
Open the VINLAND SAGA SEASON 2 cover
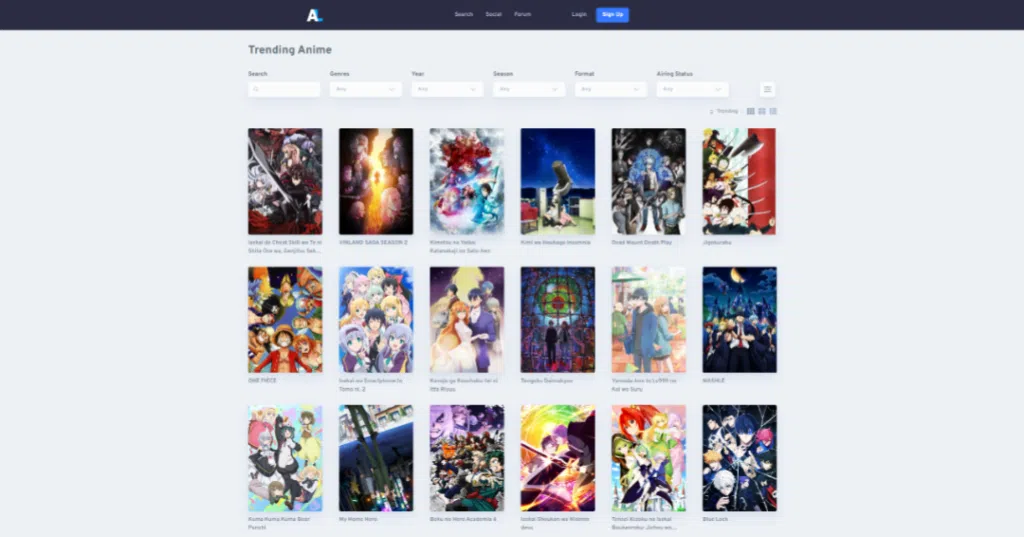pos(376,181)
